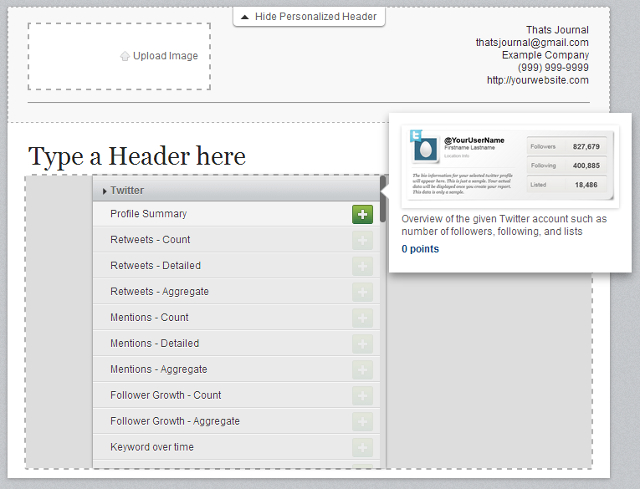Viewport: 640px width, 489px height.
Task: Click the up arrow beside Hide Personalized Header
Action: pos(245,17)
